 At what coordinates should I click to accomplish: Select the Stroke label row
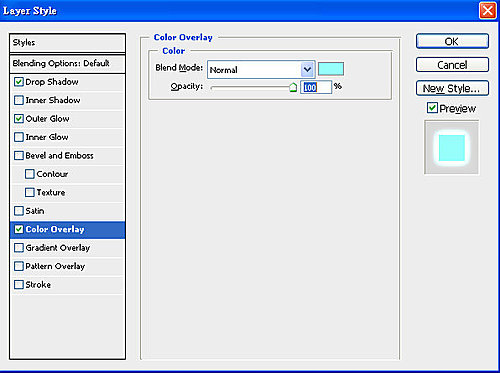coord(67,285)
